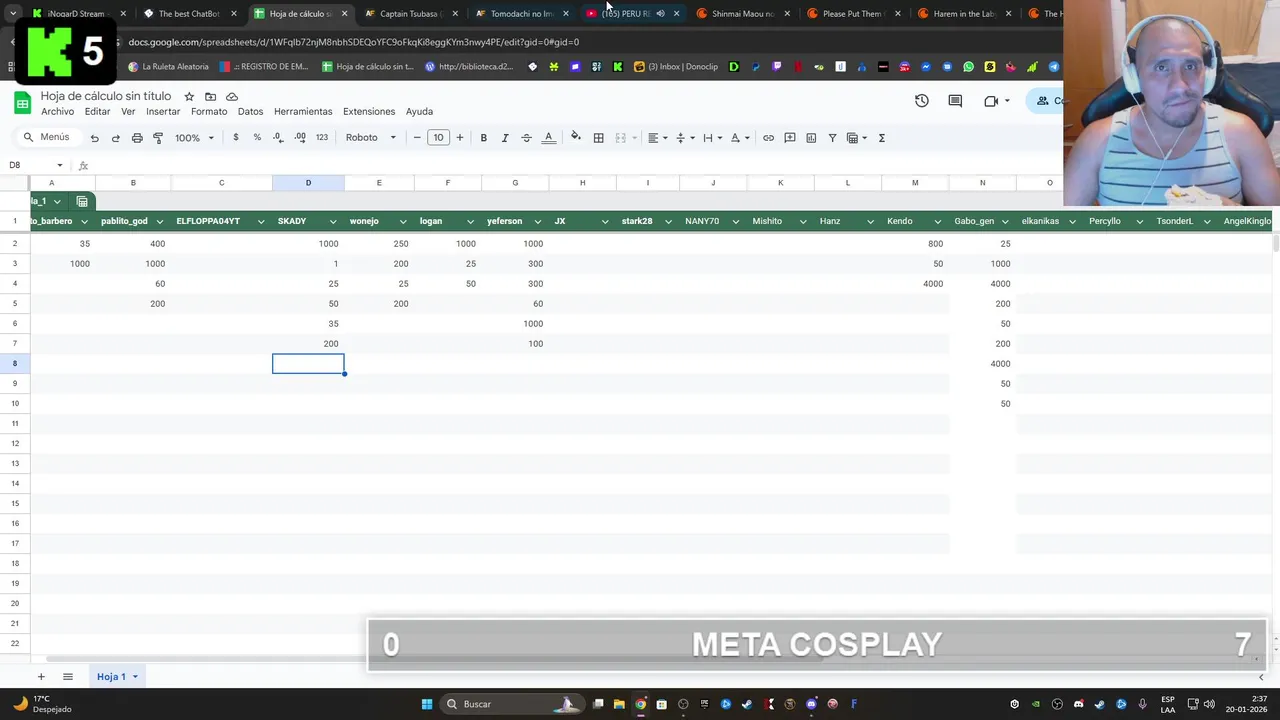Print the spreadsheet
This screenshot has width=1280, height=720.
pyautogui.click(x=137, y=138)
